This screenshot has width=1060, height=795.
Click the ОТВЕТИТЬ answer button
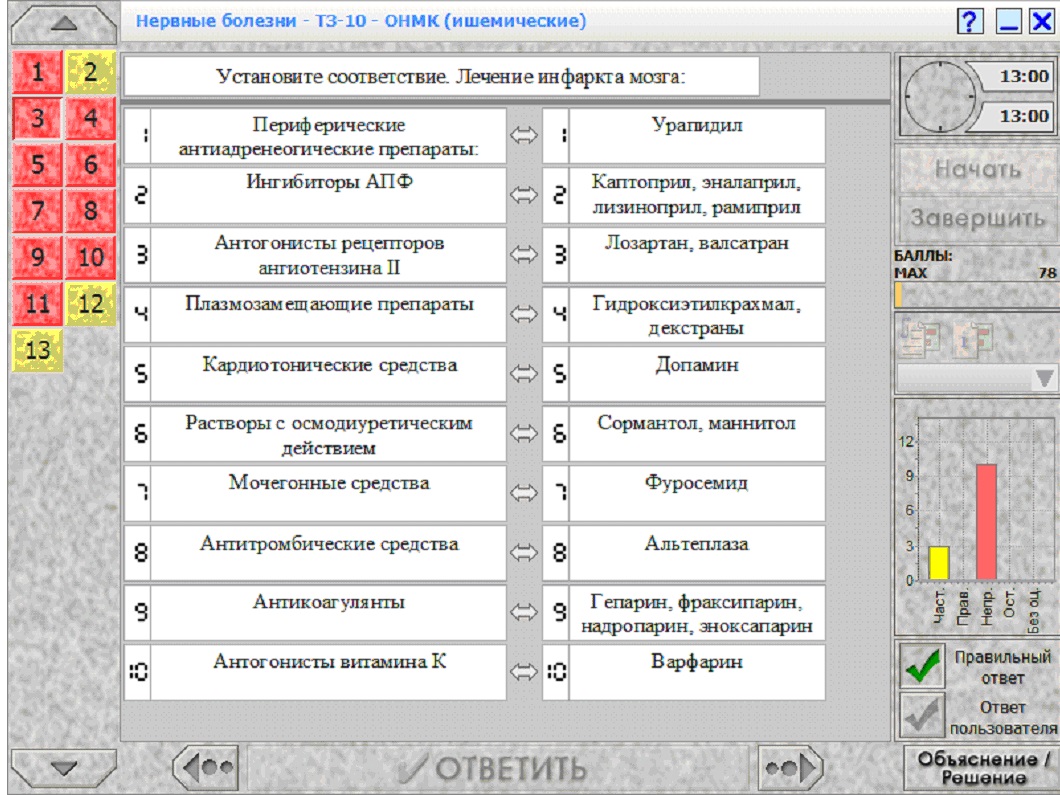498,768
